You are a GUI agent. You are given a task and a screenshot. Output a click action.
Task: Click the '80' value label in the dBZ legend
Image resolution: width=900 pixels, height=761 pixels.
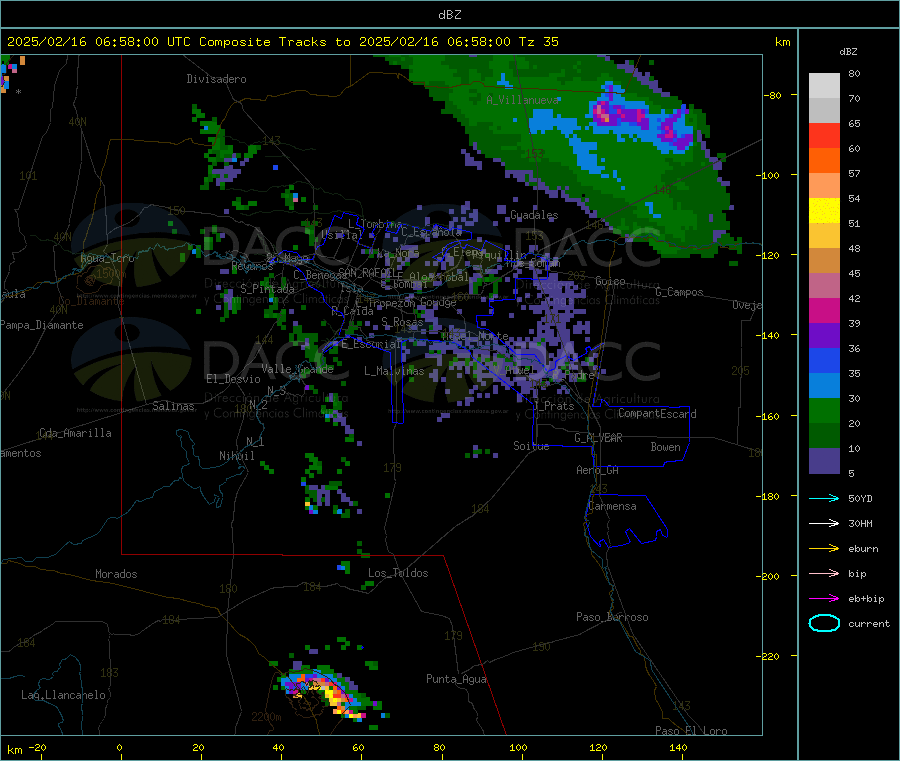tap(854, 73)
